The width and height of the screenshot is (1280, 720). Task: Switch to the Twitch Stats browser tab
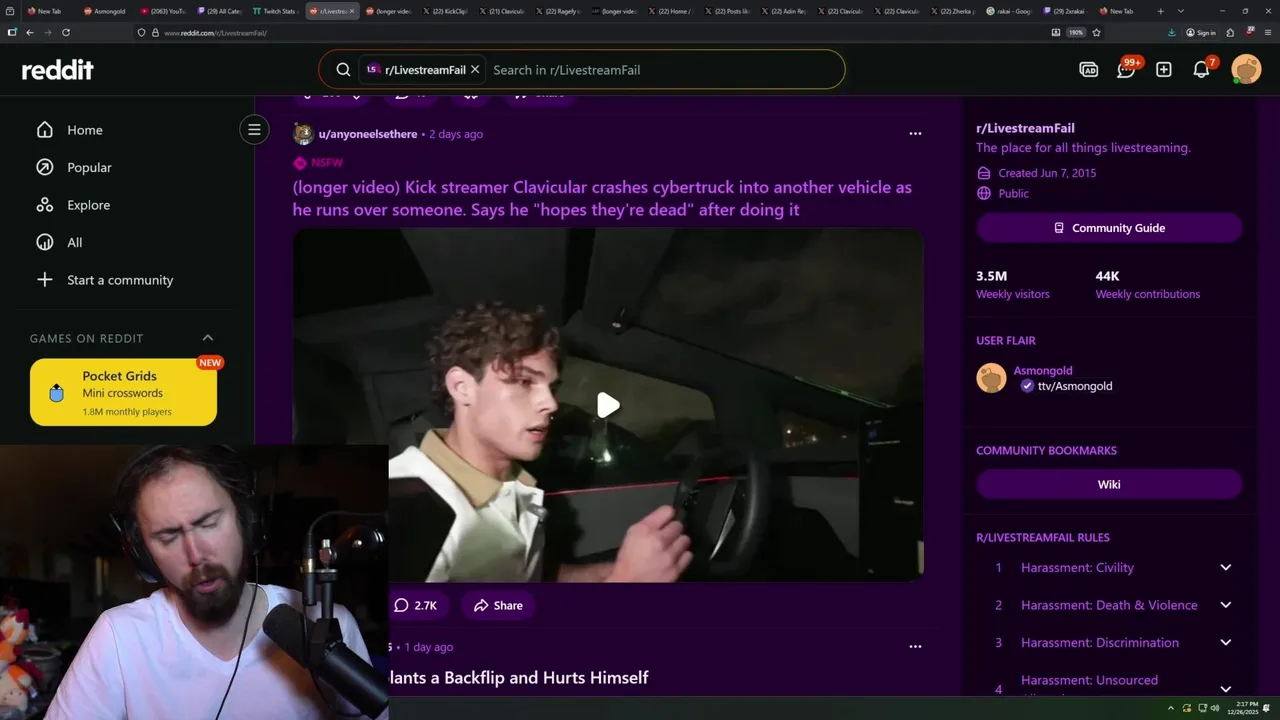pos(273,11)
